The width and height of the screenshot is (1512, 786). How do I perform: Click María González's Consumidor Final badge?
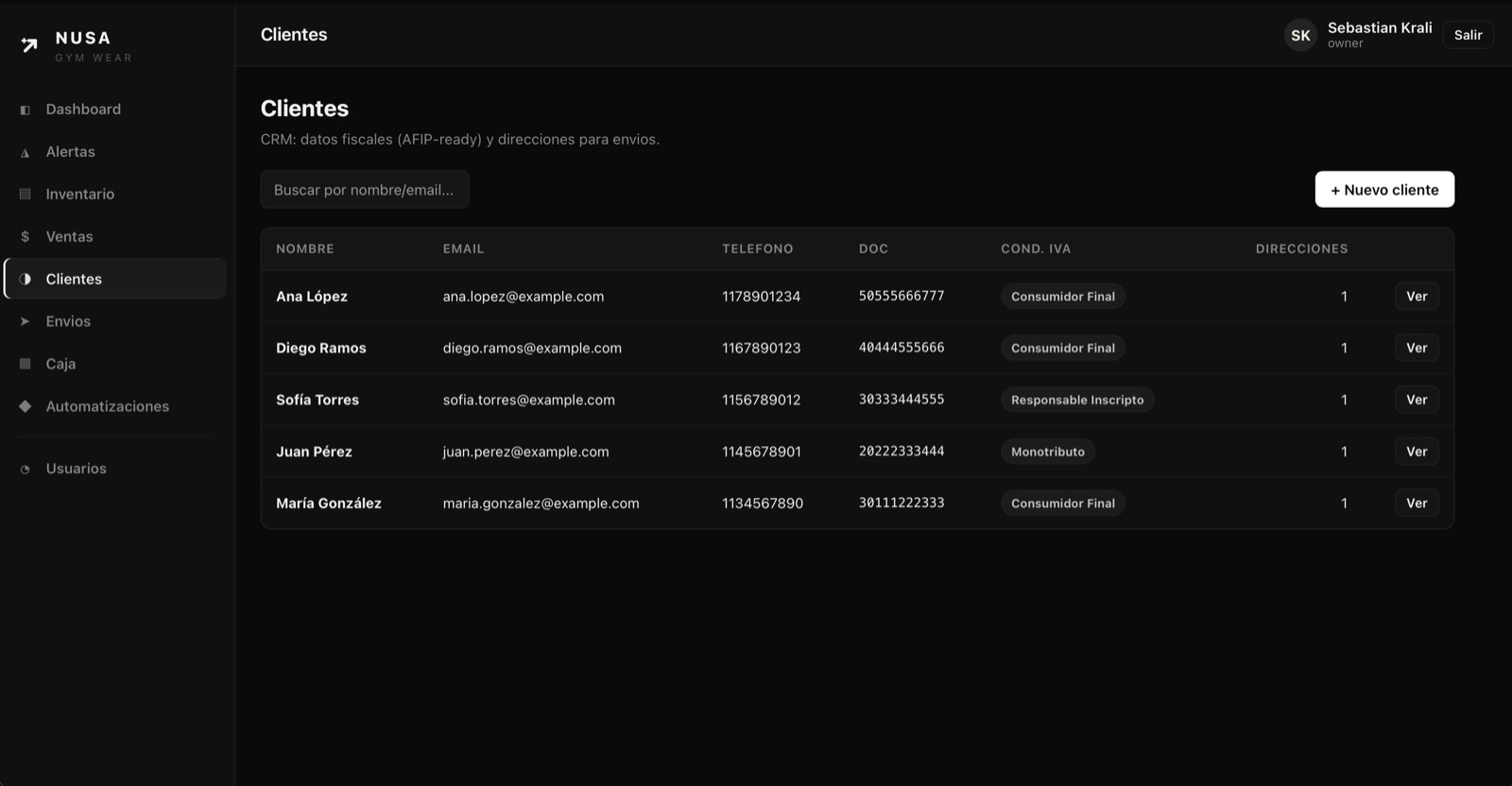coord(1063,504)
